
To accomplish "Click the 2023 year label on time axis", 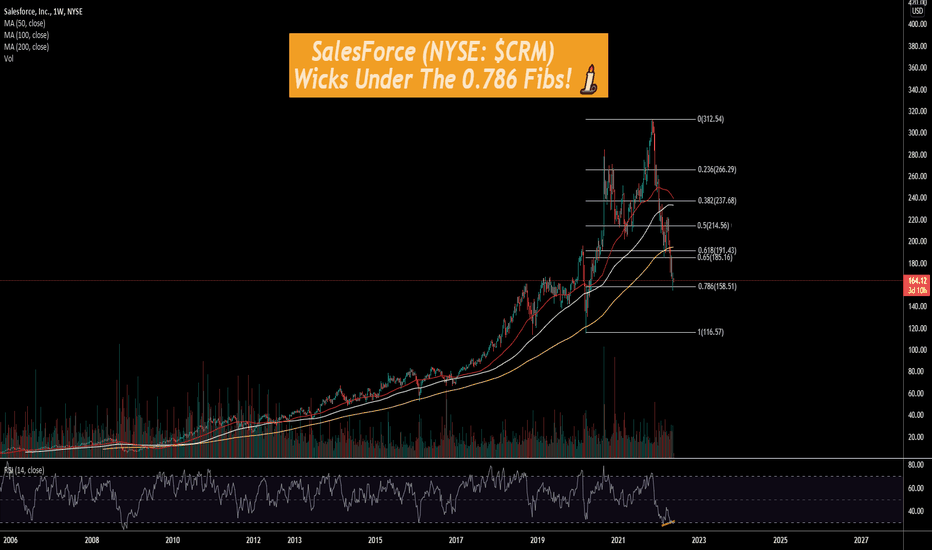I will [699, 540].
